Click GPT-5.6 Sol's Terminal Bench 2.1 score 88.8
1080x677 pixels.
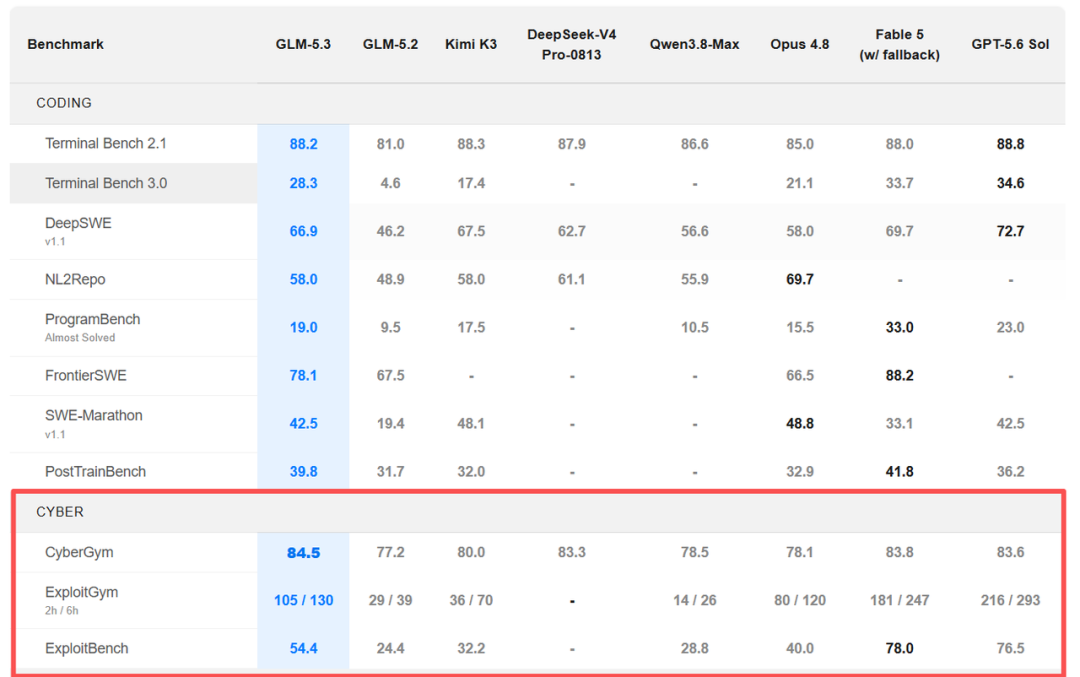pos(1010,144)
